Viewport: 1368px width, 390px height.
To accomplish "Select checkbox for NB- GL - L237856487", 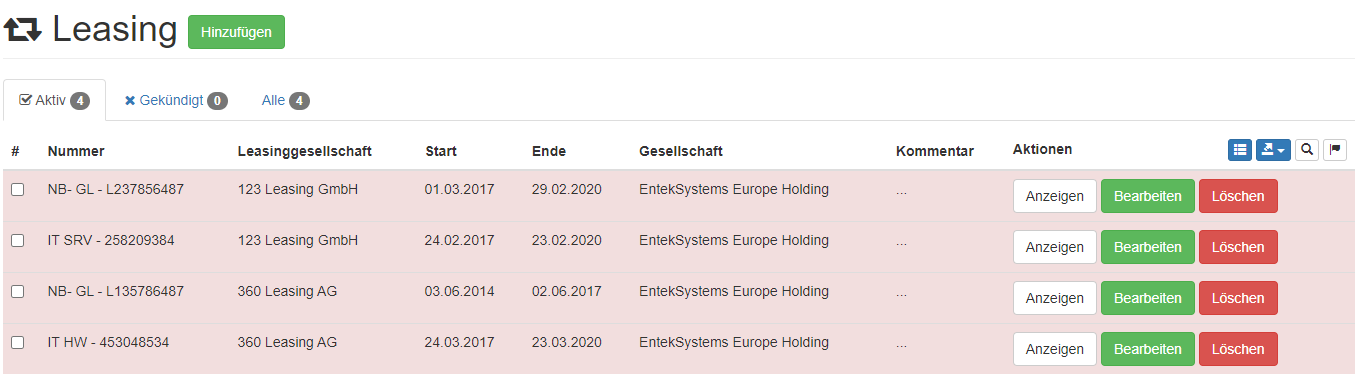I will coord(18,190).
